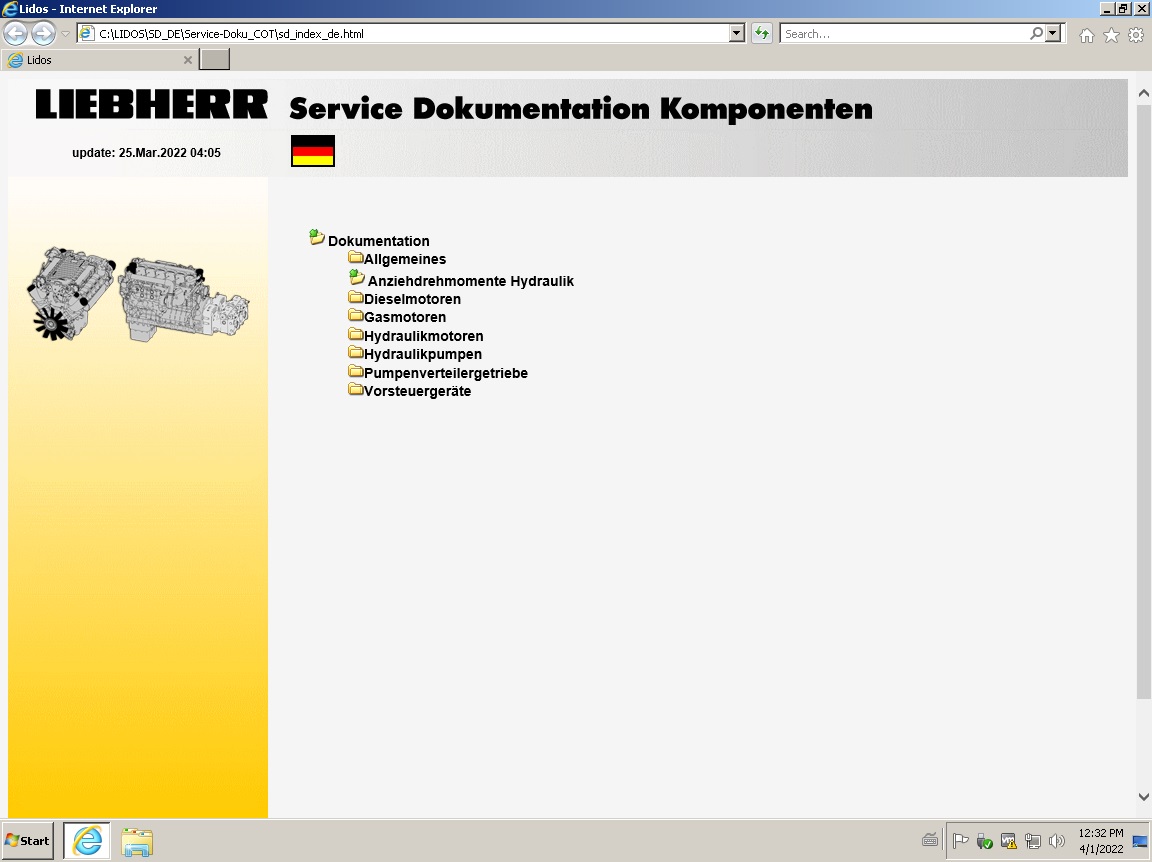Click the safely remove hardware tray icon

pyautogui.click(x=984, y=841)
